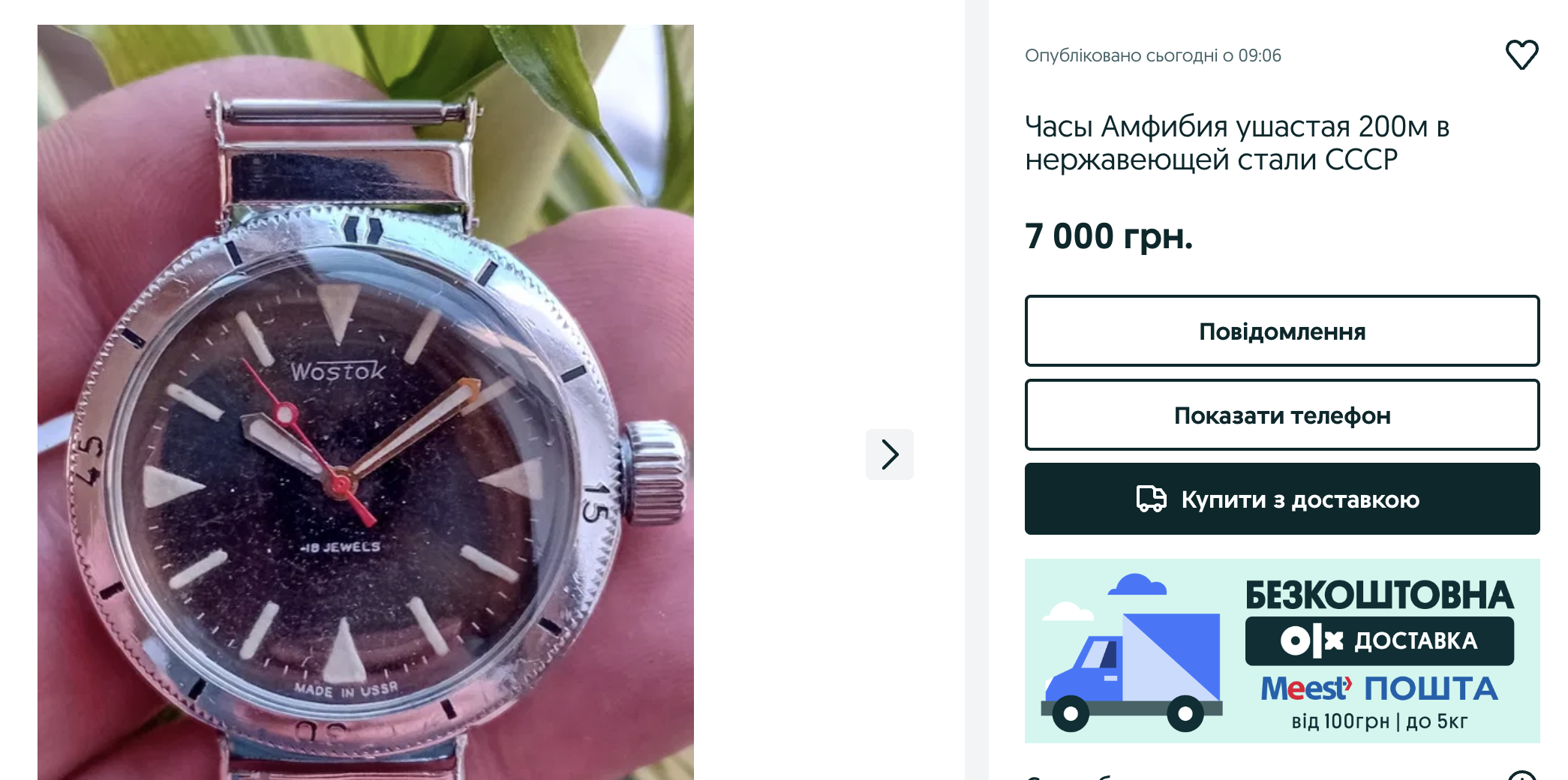Click small cloud icon above the truck
This screenshot has height=780, width=1568.
coord(1137,584)
